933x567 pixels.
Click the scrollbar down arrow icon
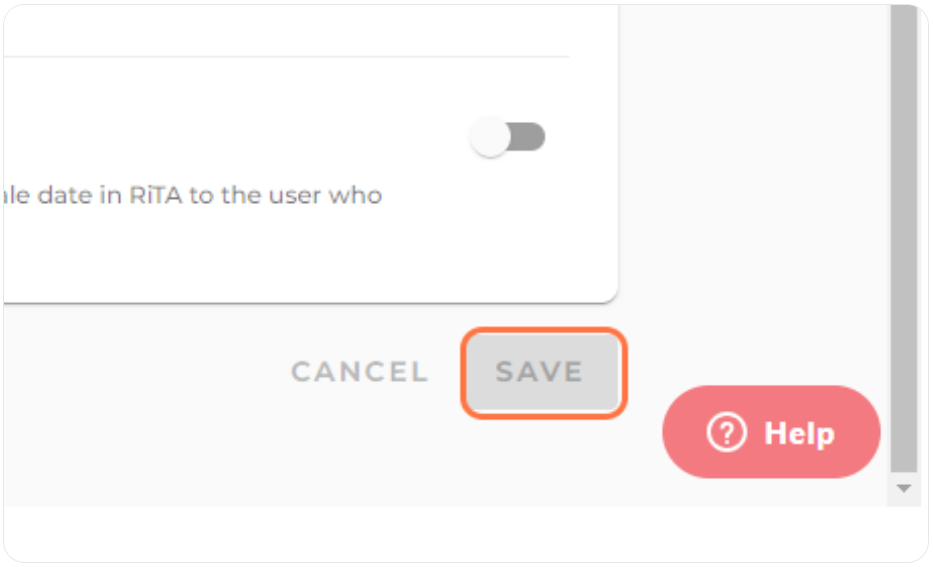tap(904, 488)
